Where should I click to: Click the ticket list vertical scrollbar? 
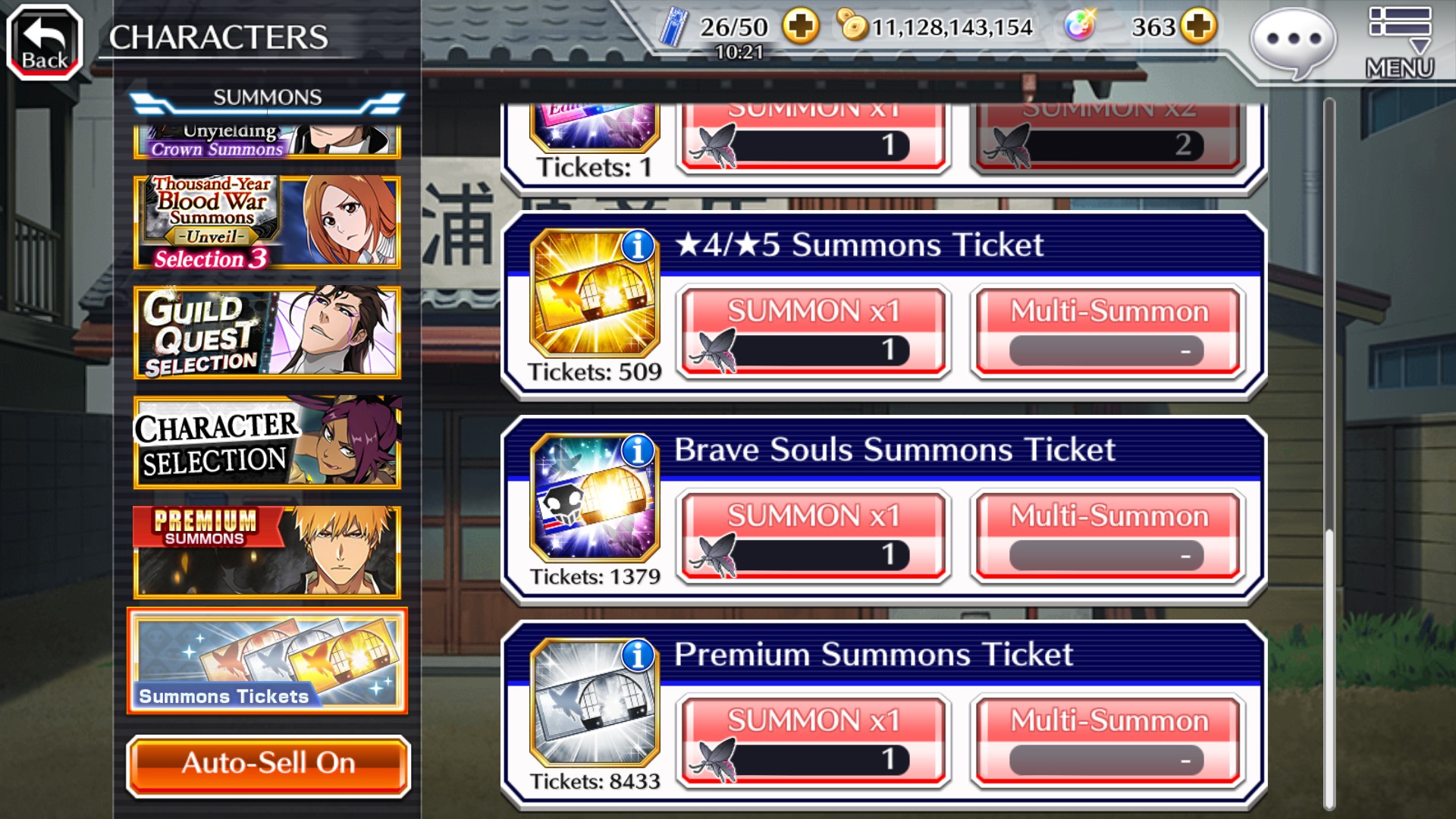pos(1329,455)
